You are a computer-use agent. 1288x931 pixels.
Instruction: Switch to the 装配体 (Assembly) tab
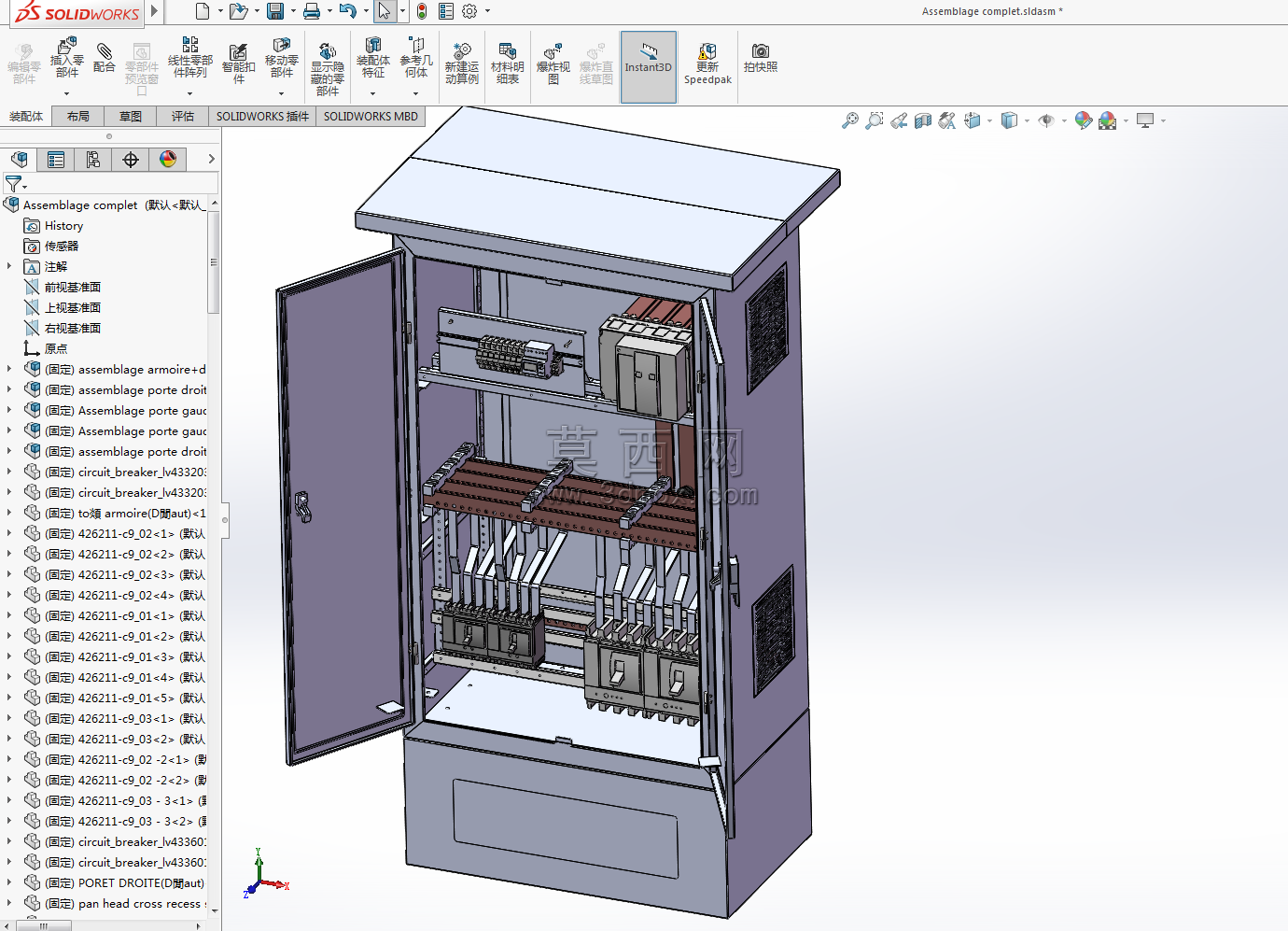pos(26,117)
